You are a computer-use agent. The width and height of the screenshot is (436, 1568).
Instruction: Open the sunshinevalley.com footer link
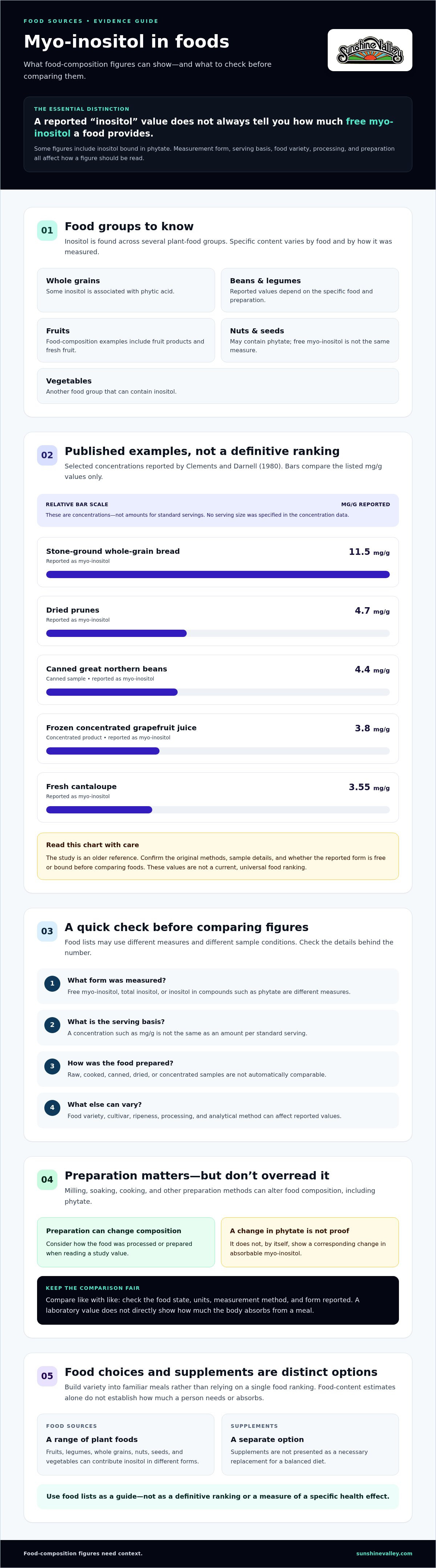point(384,1553)
